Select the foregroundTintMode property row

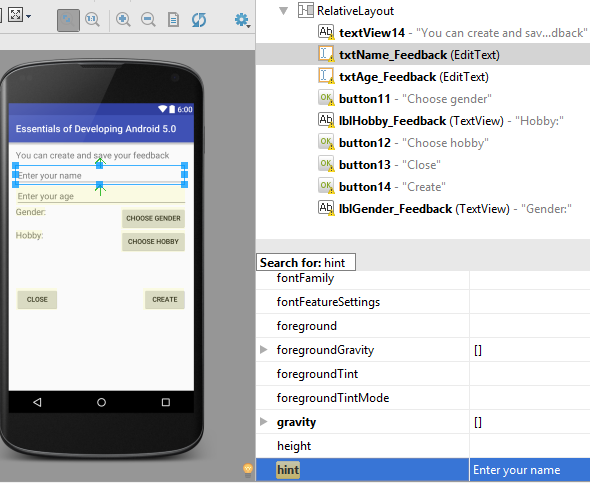423,398
